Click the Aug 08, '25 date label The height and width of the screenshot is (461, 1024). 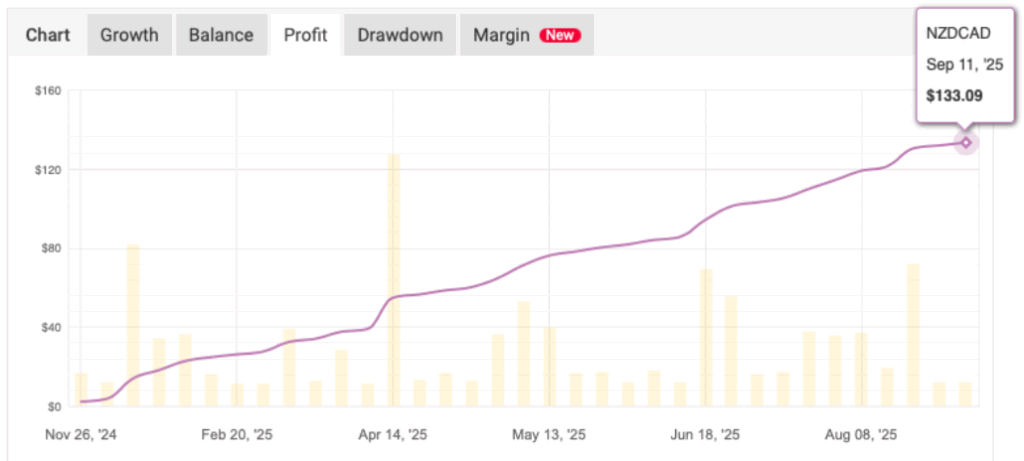tap(861, 435)
